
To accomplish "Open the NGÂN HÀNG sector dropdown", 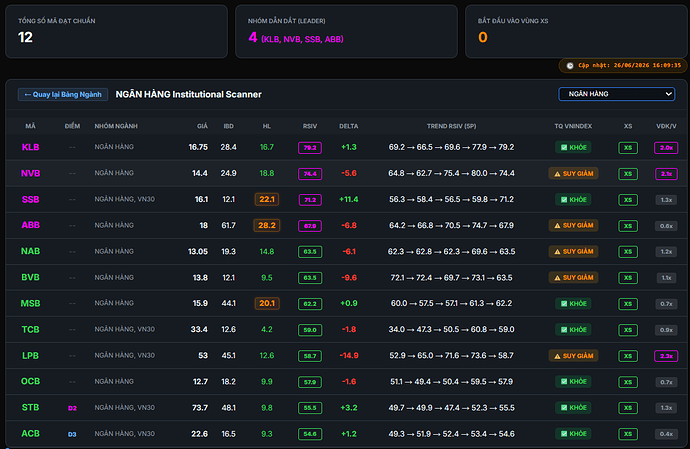I will (x=617, y=94).
